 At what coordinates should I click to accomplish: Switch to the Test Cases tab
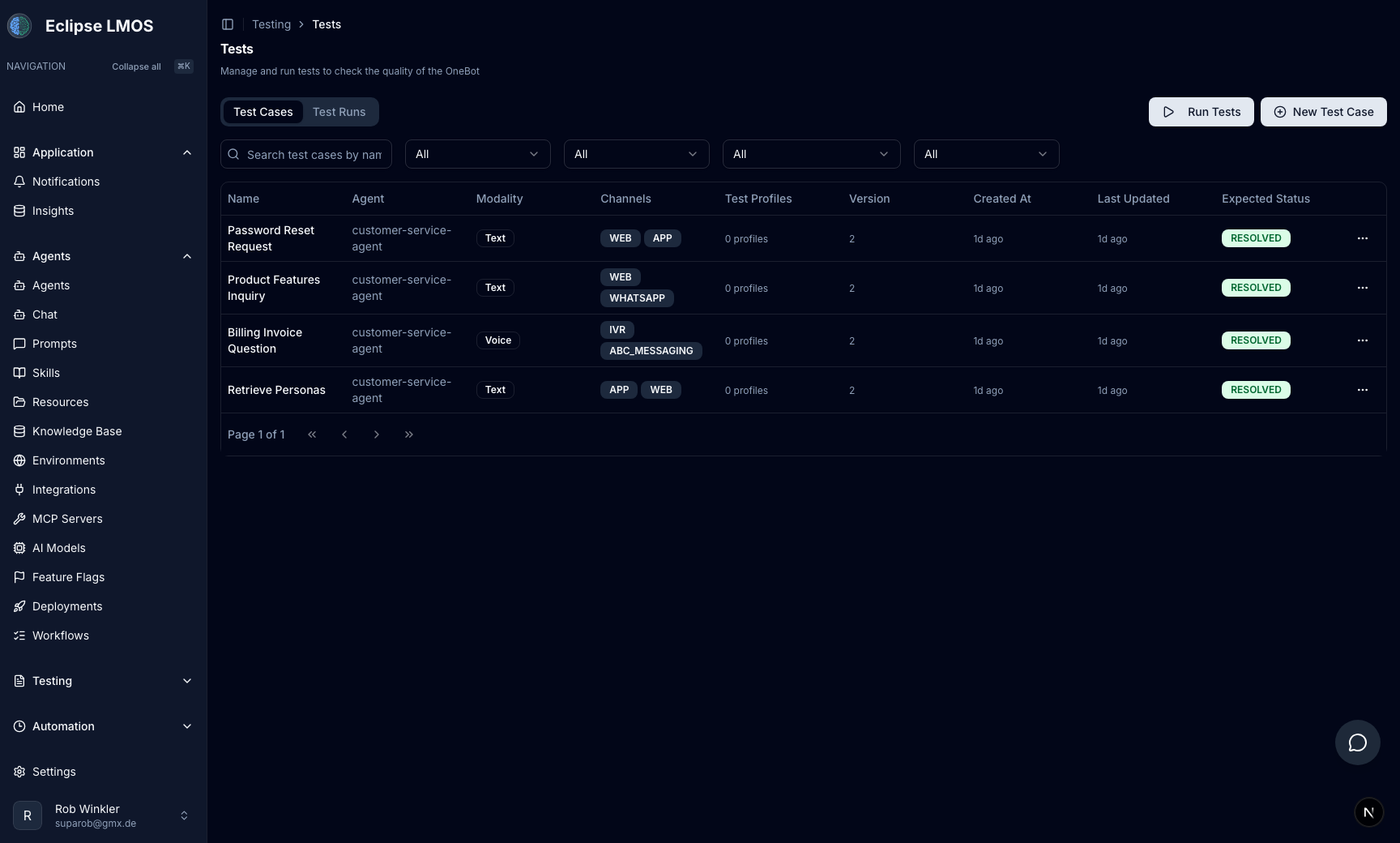coord(263,112)
